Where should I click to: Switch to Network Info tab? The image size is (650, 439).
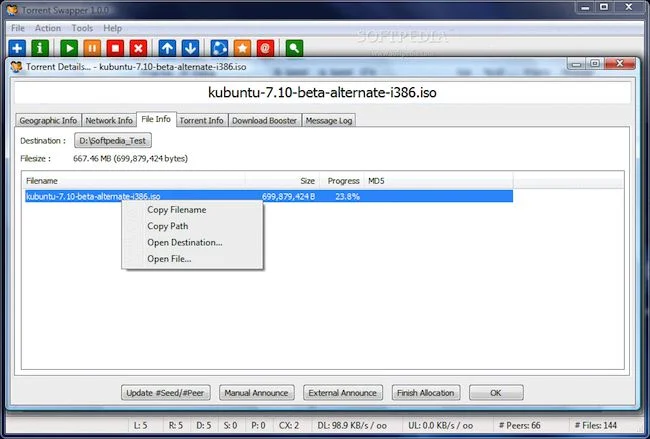(x=109, y=120)
